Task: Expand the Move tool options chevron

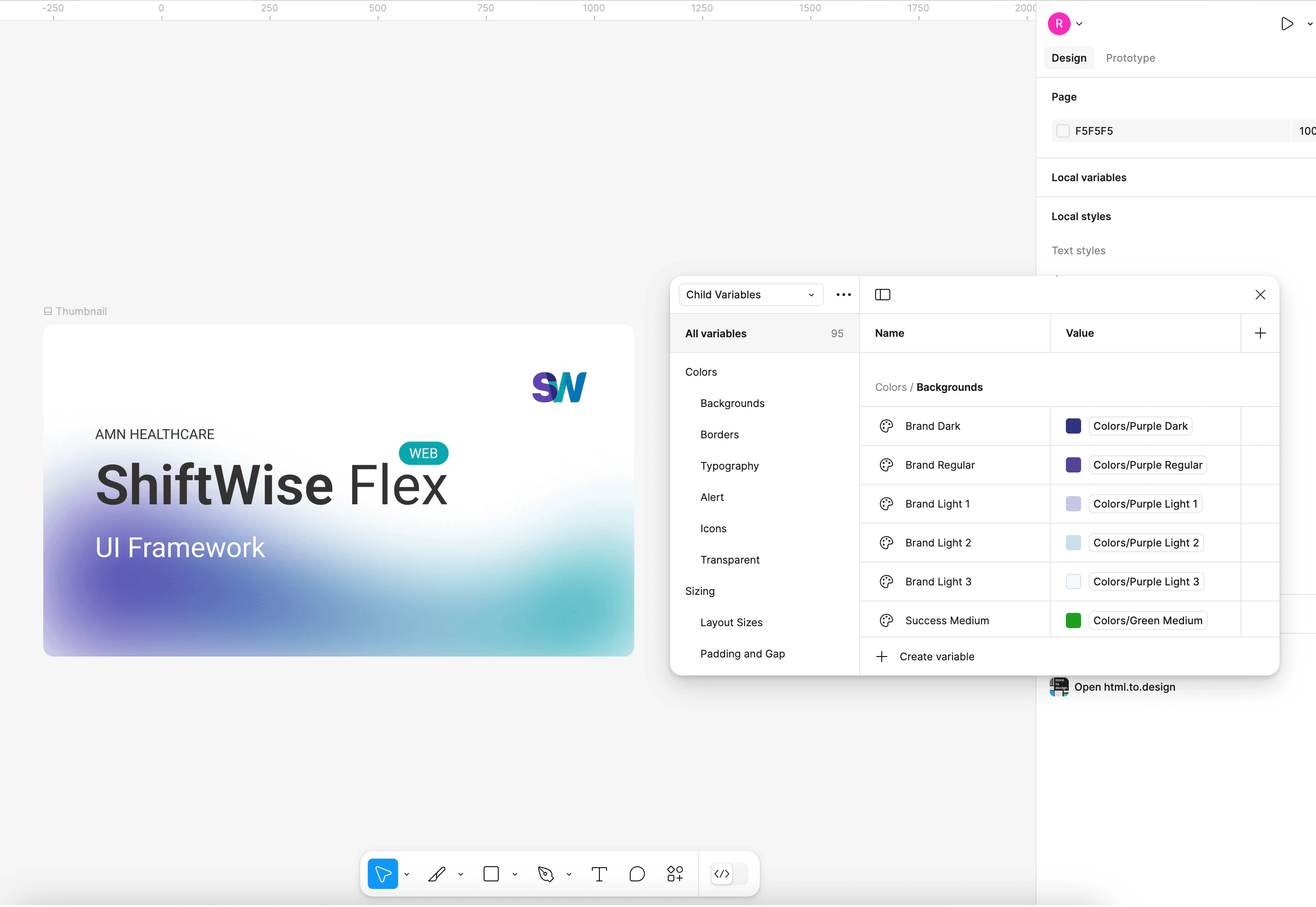Action: tap(406, 875)
